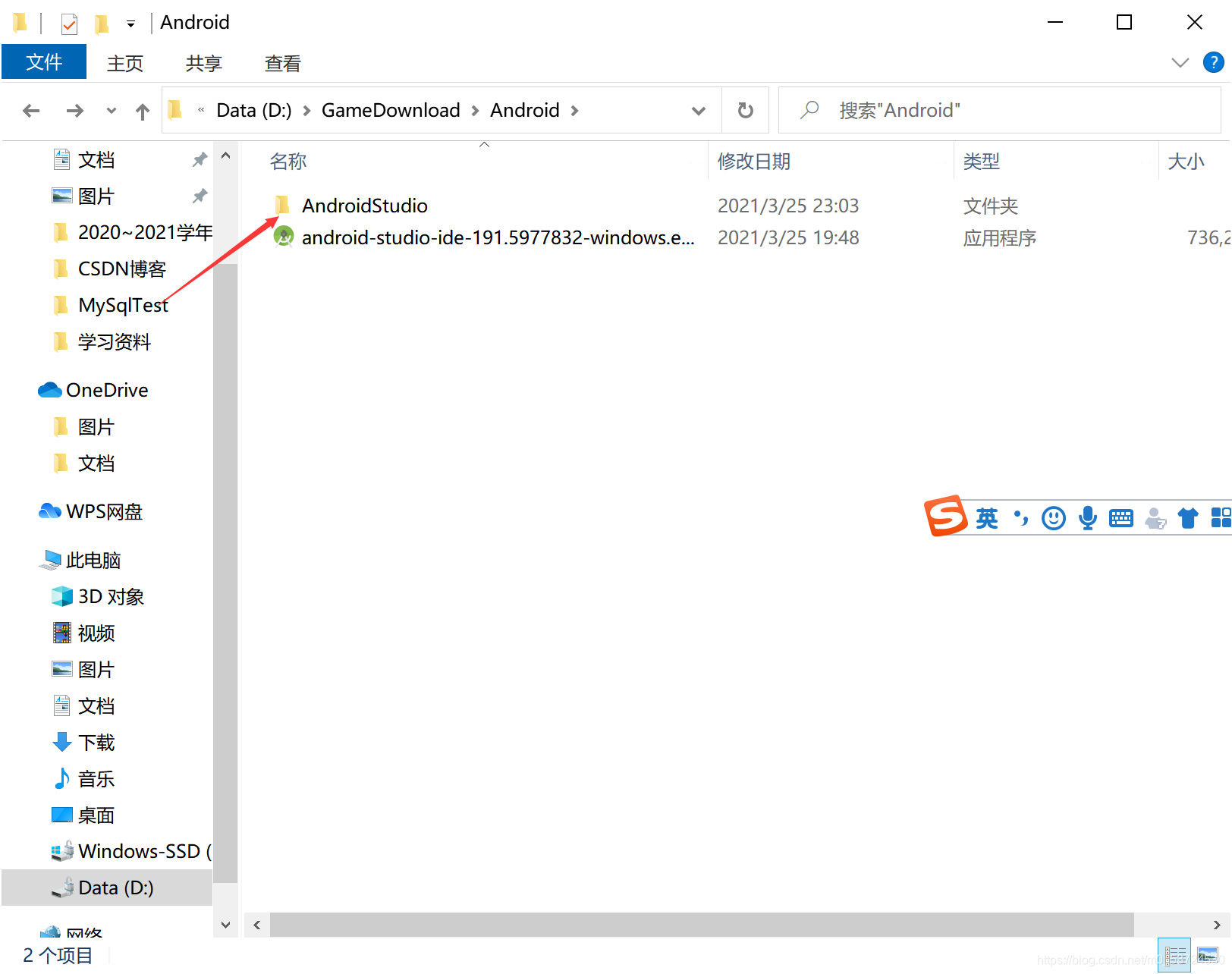Sort by the 修改日期 column header

tap(754, 161)
